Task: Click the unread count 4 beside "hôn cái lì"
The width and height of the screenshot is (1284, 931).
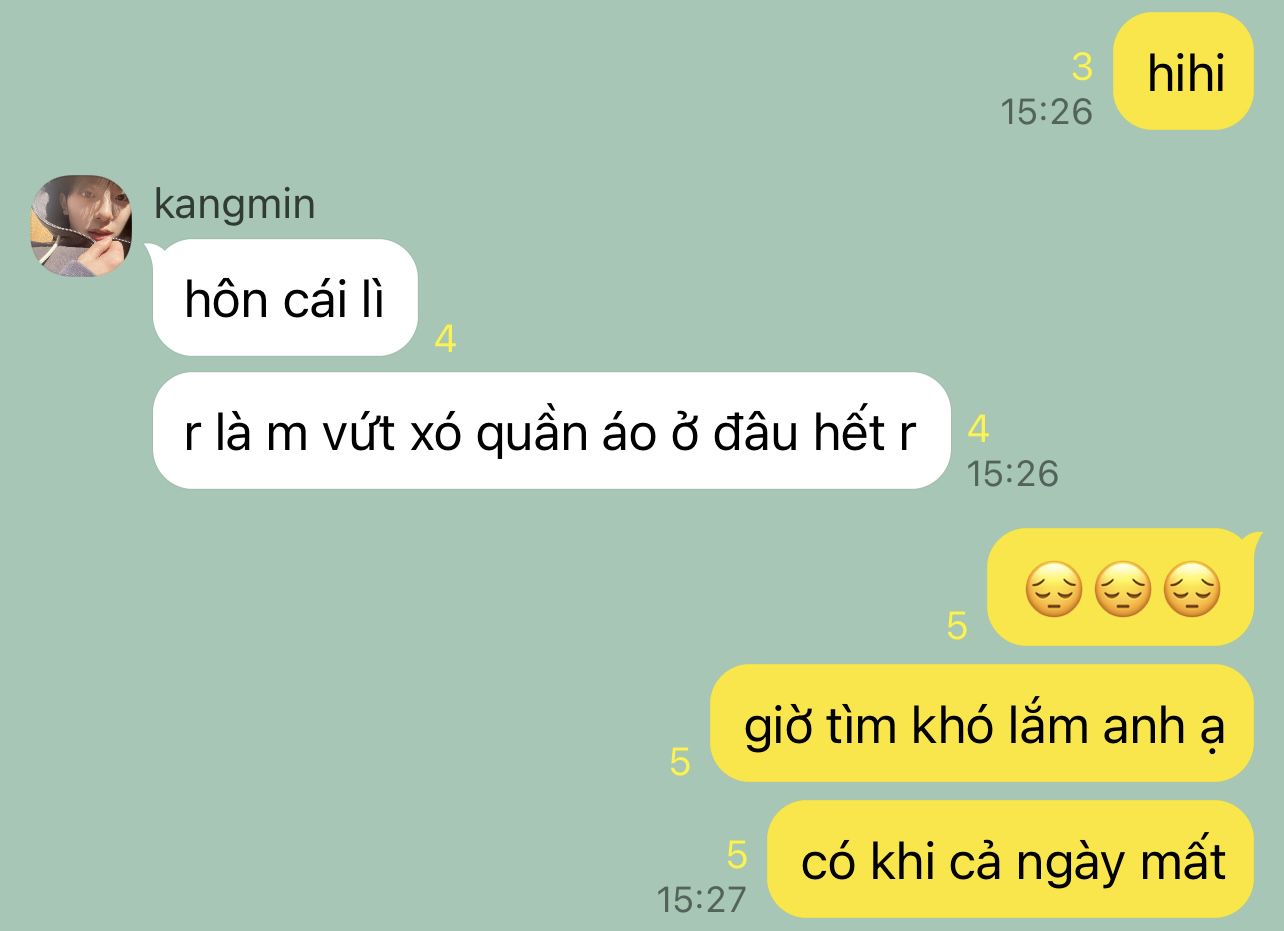Action: coord(445,340)
